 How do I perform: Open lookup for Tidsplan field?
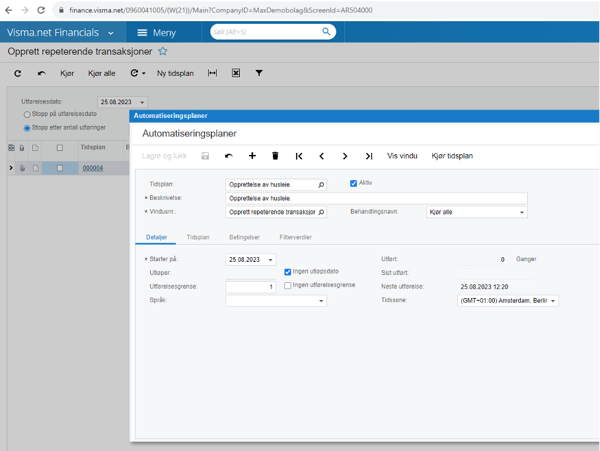[x=321, y=185]
